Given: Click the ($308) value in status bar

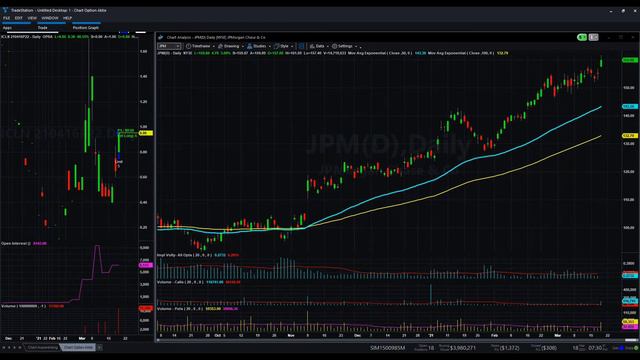Looking at the screenshot, I should pyautogui.click(x=549, y=348).
